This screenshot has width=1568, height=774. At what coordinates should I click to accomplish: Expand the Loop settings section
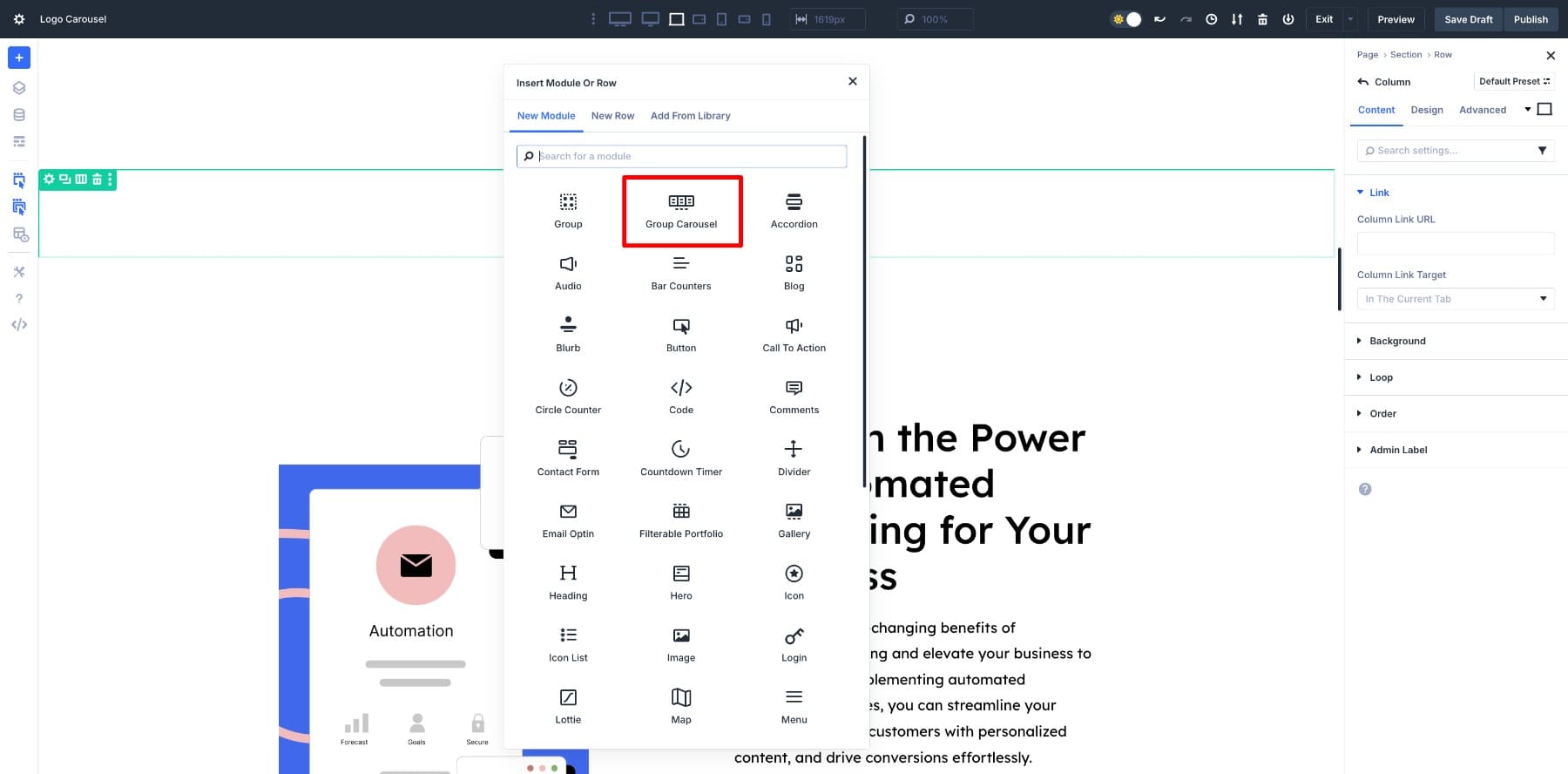click(1381, 377)
